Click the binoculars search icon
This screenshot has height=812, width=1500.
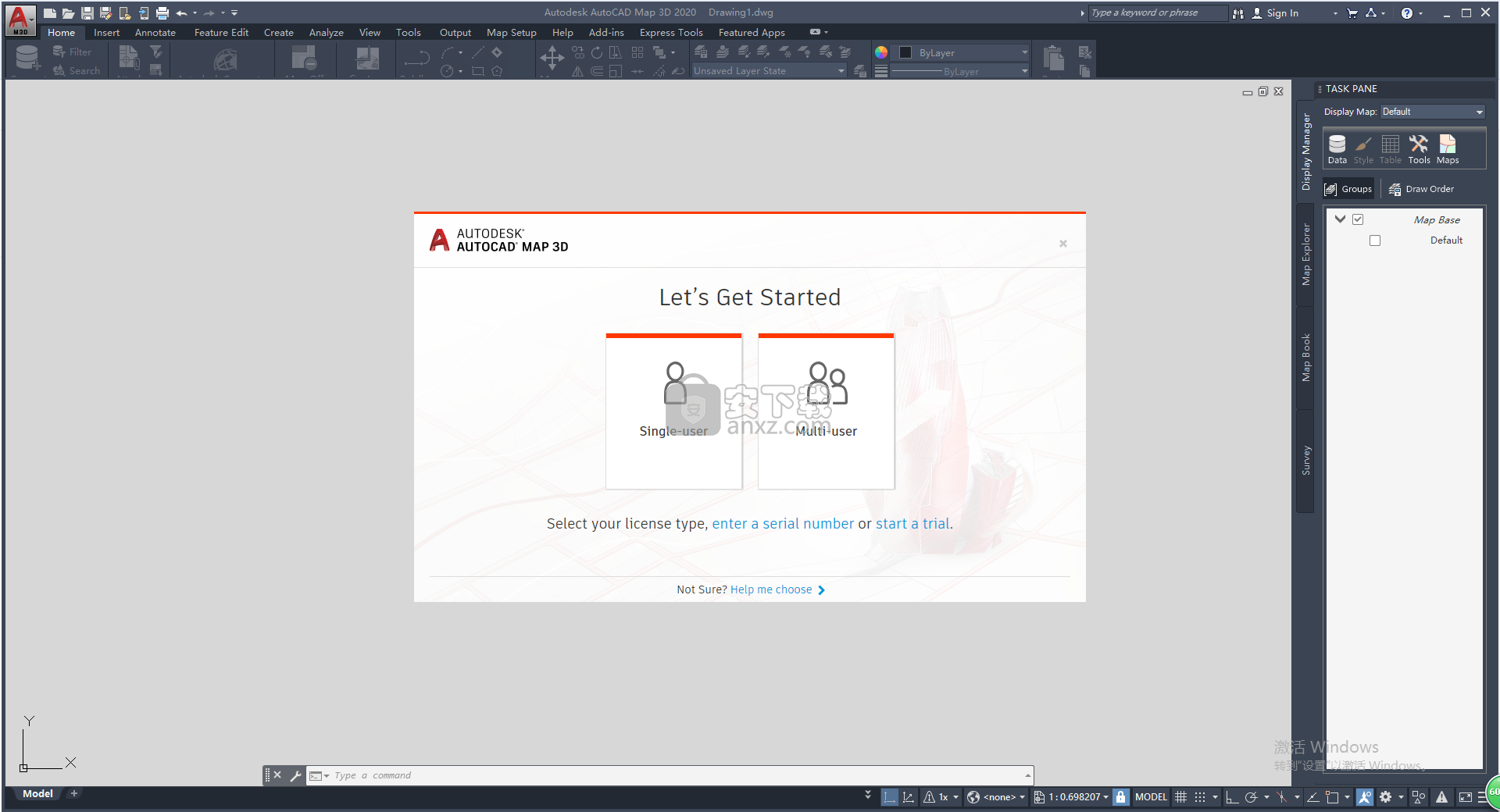tap(1237, 13)
